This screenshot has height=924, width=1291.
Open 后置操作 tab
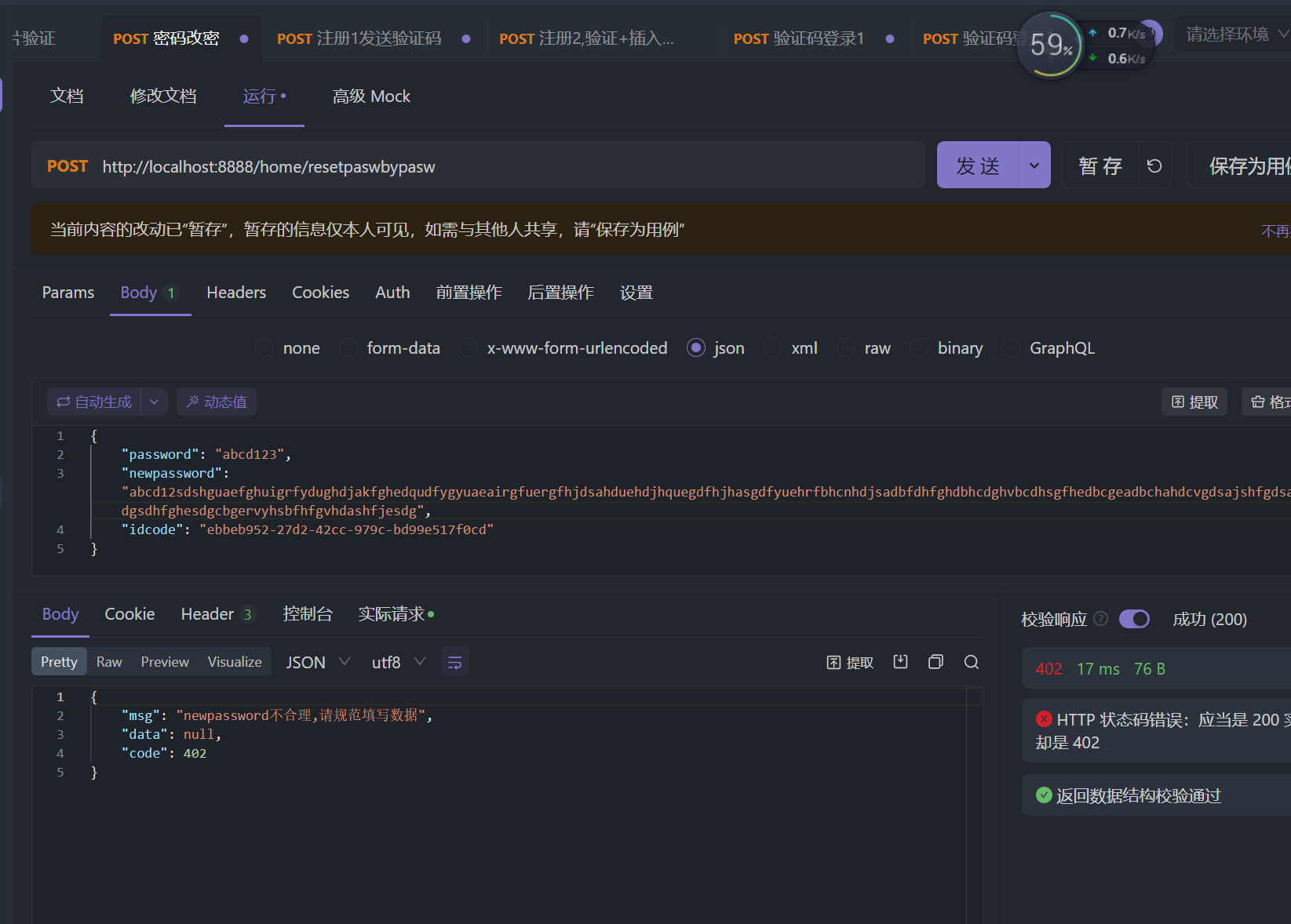(x=560, y=292)
